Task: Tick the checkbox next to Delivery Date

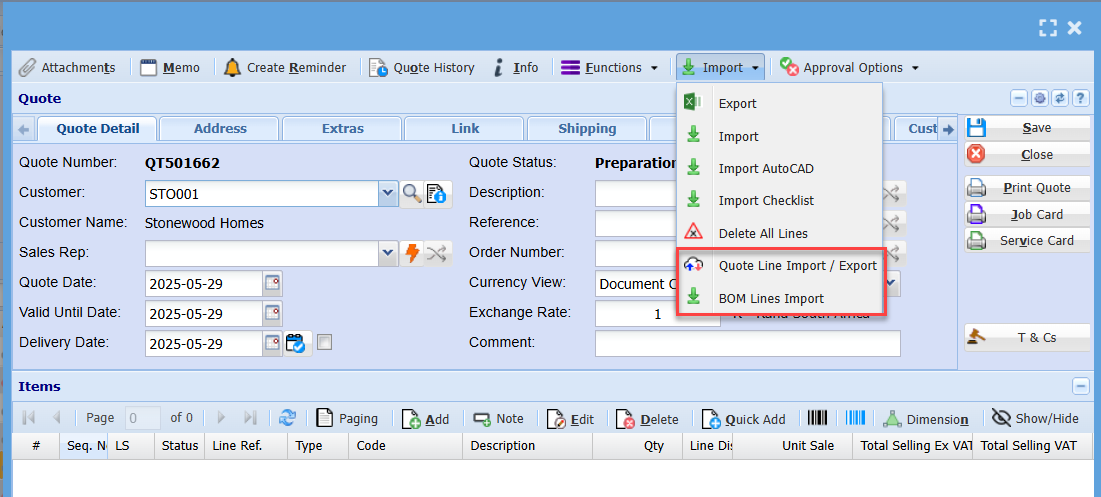Action: click(x=325, y=343)
